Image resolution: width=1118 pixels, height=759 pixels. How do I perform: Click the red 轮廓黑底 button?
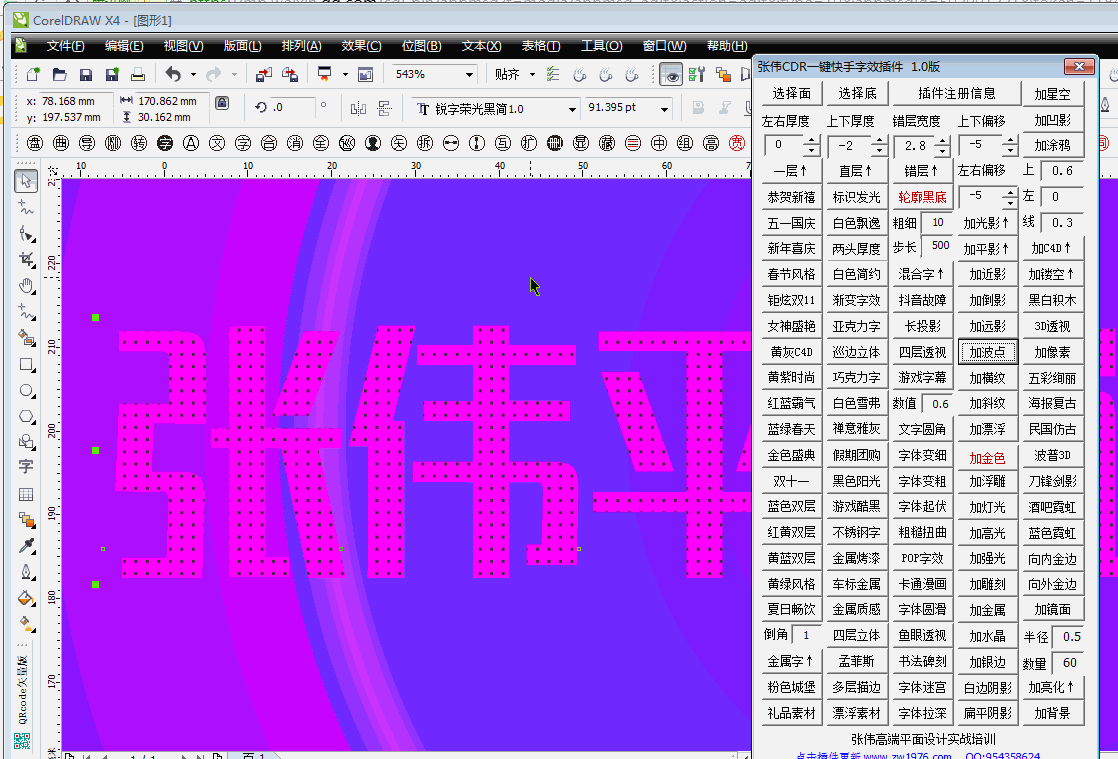click(922, 197)
